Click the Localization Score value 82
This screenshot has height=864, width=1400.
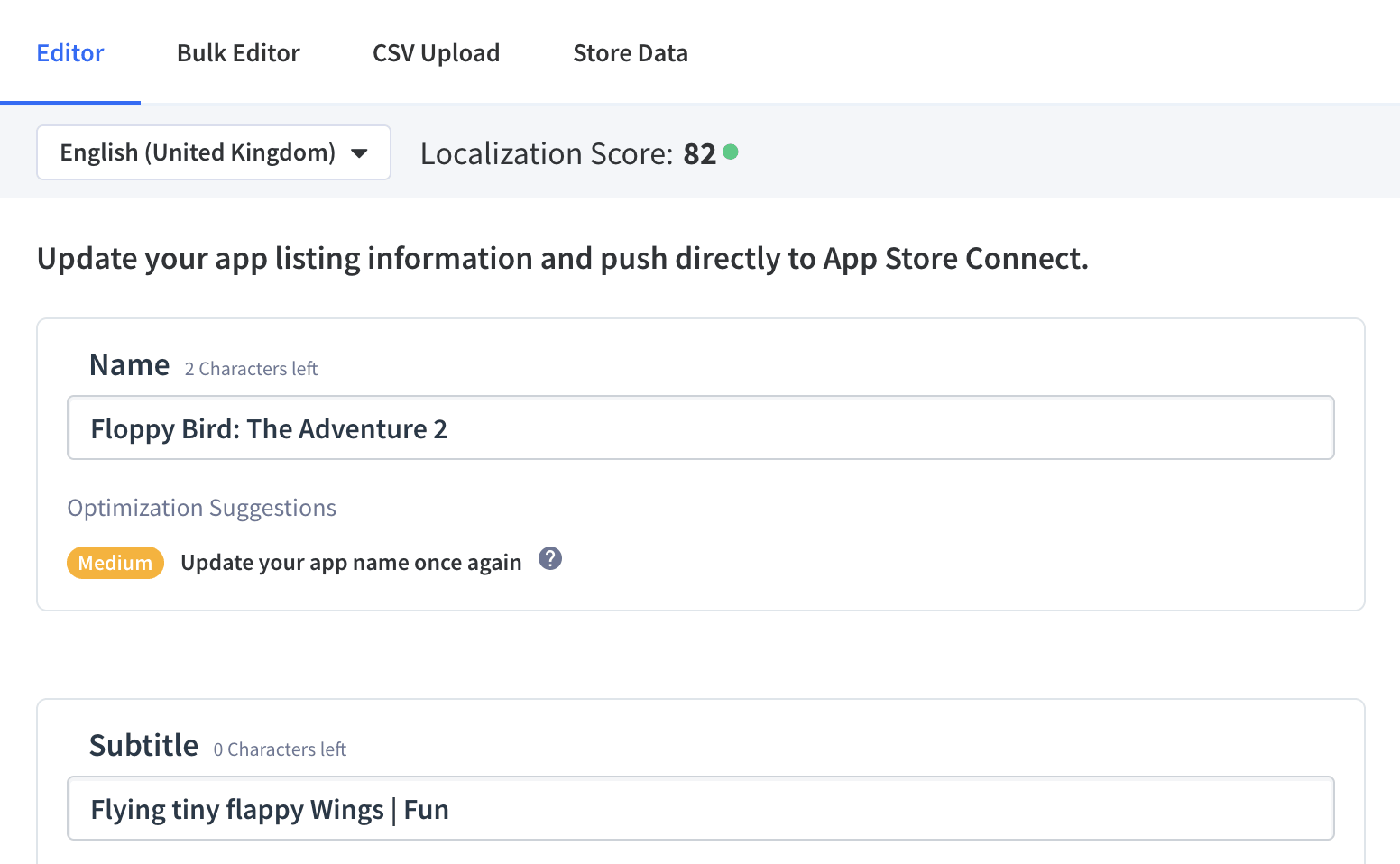700,154
